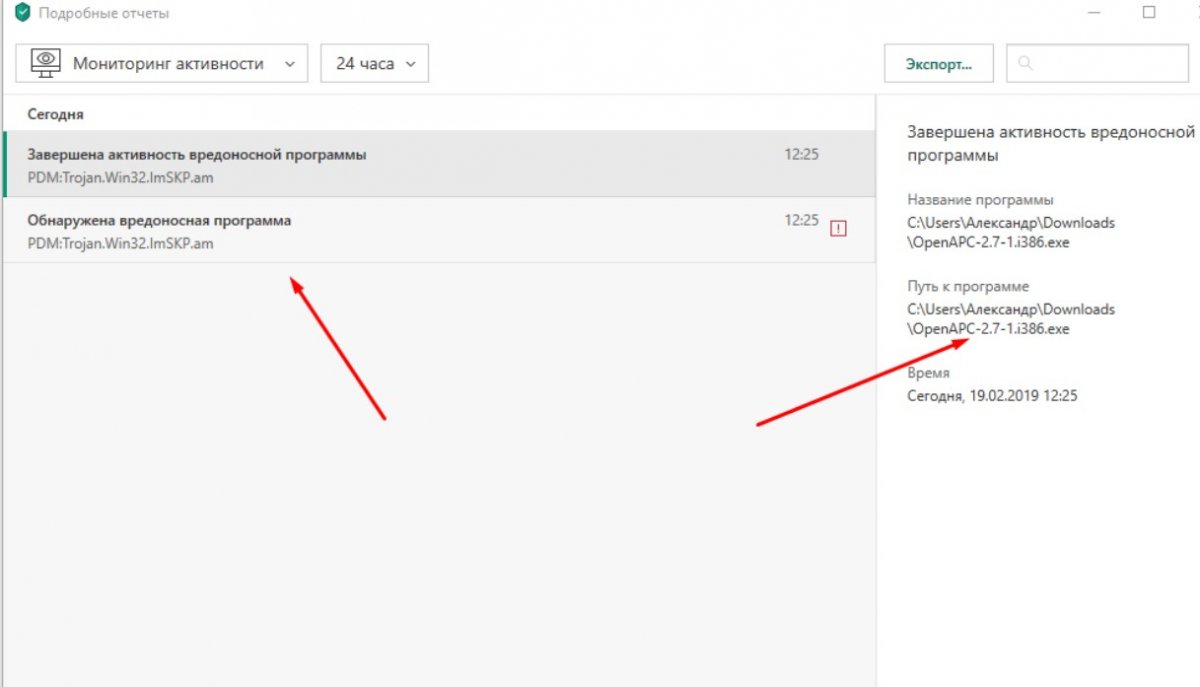Viewport: 1200px width, 687px height.
Task: Click the chevron arrow beside 24 часа
Action: pos(411,64)
